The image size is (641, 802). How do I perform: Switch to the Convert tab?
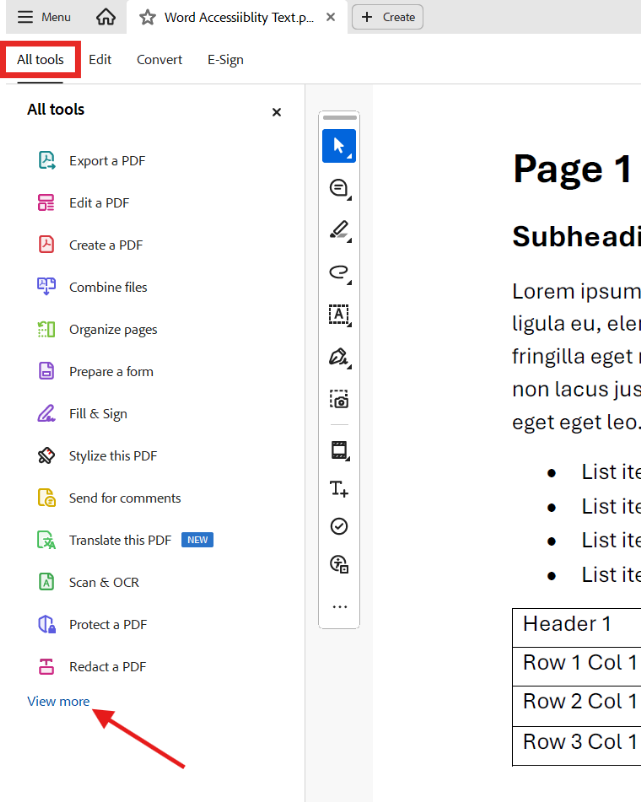(x=159, y=60)
